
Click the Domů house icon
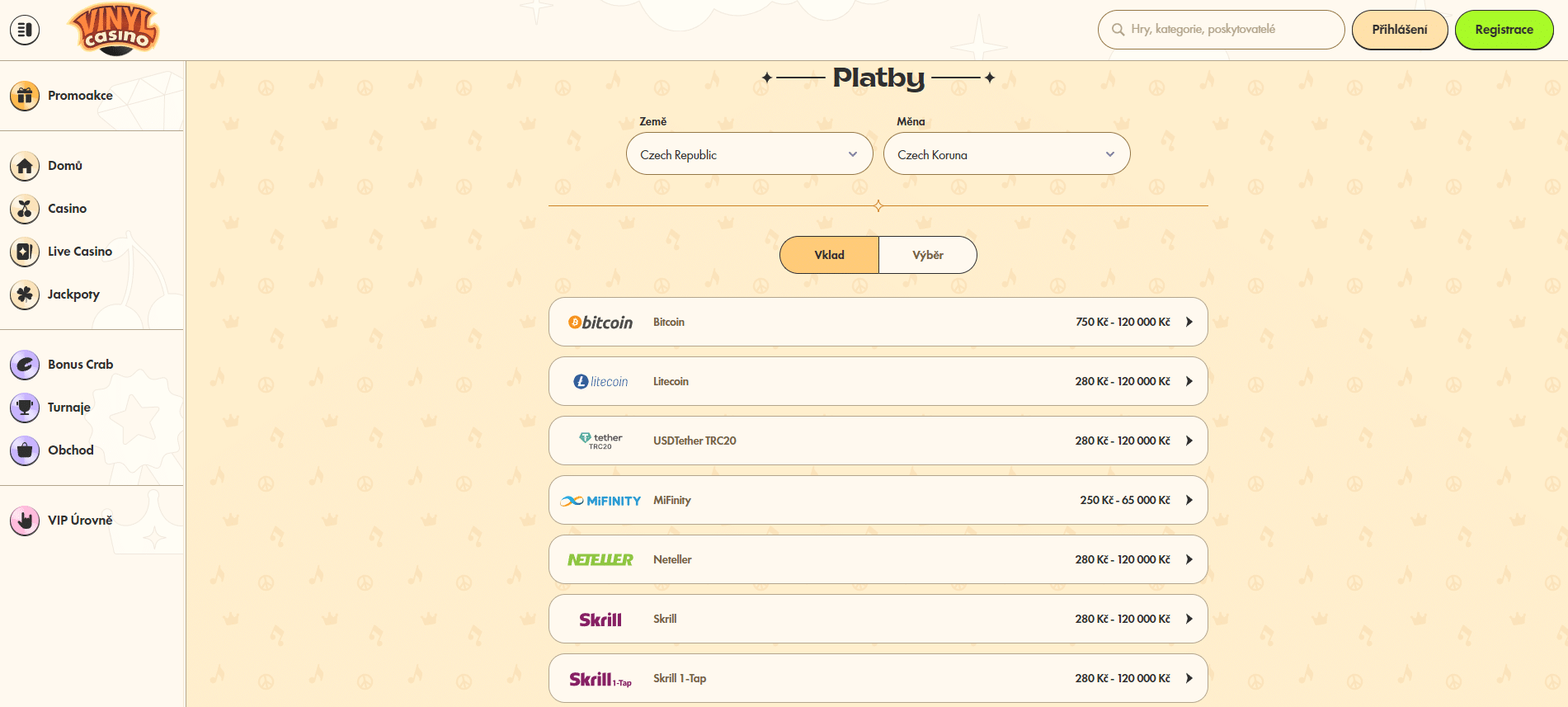pyautogui.click(x=25, y=166)
